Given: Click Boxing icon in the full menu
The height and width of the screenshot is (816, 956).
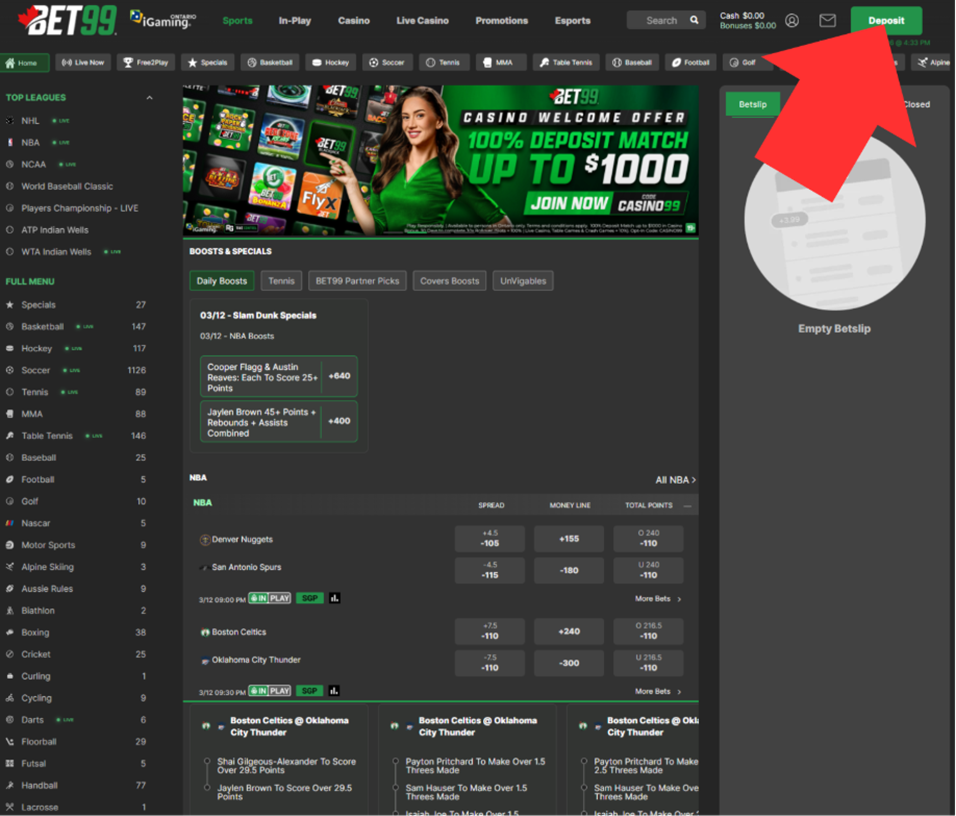Looking at the screenshot, I should pos(10,632).
